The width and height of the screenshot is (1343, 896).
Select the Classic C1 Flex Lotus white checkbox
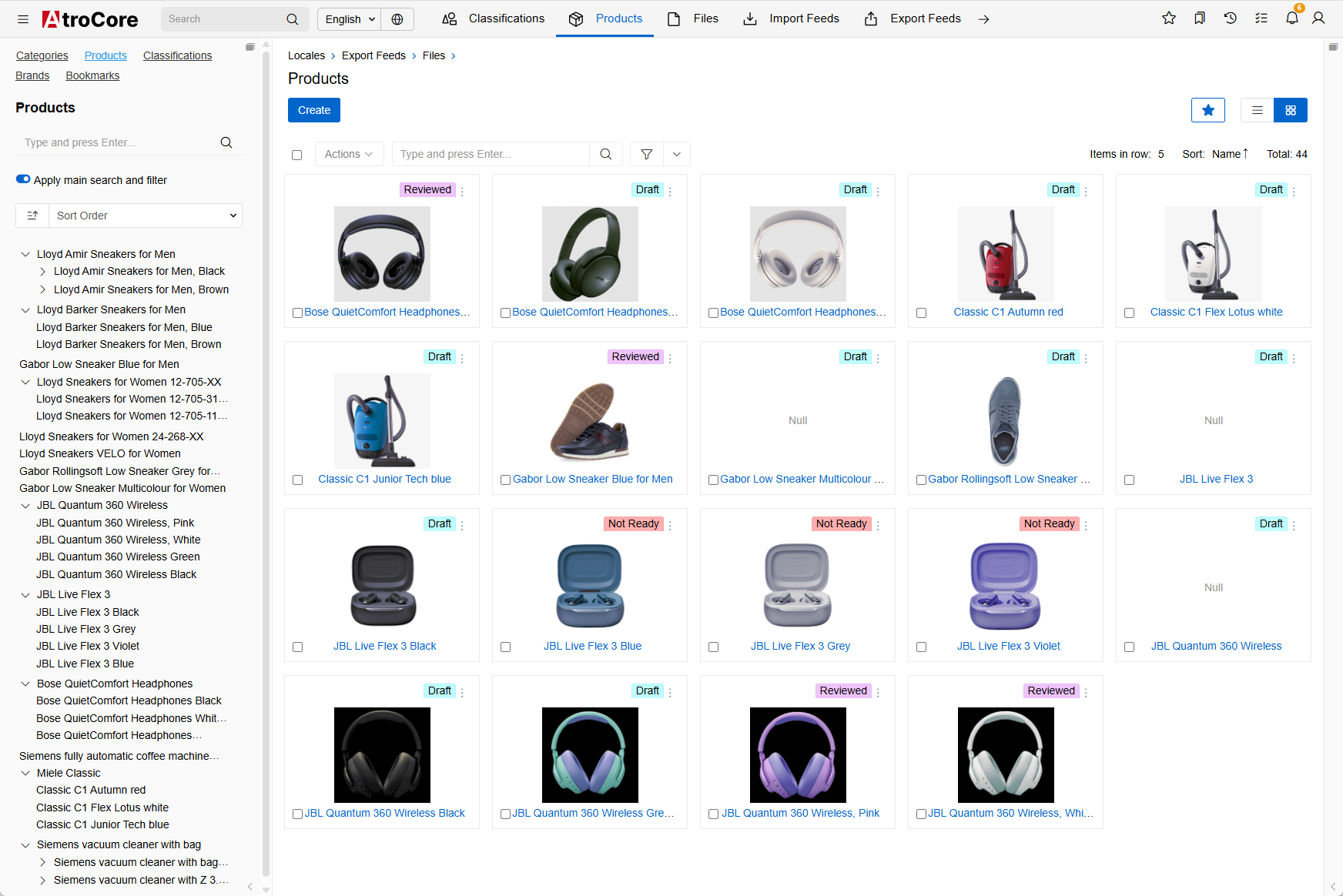[x=1129, y=313]
